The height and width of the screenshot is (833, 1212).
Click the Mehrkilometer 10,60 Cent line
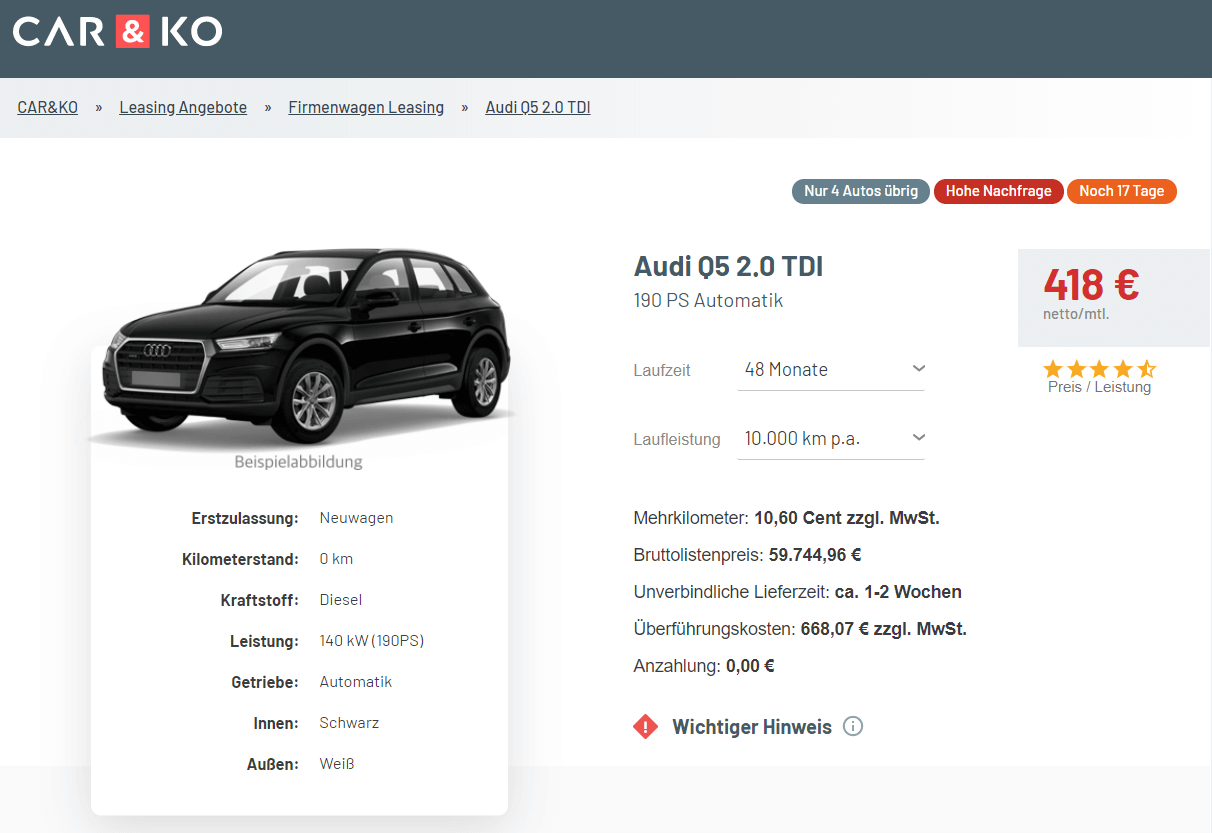coord(787,518)
